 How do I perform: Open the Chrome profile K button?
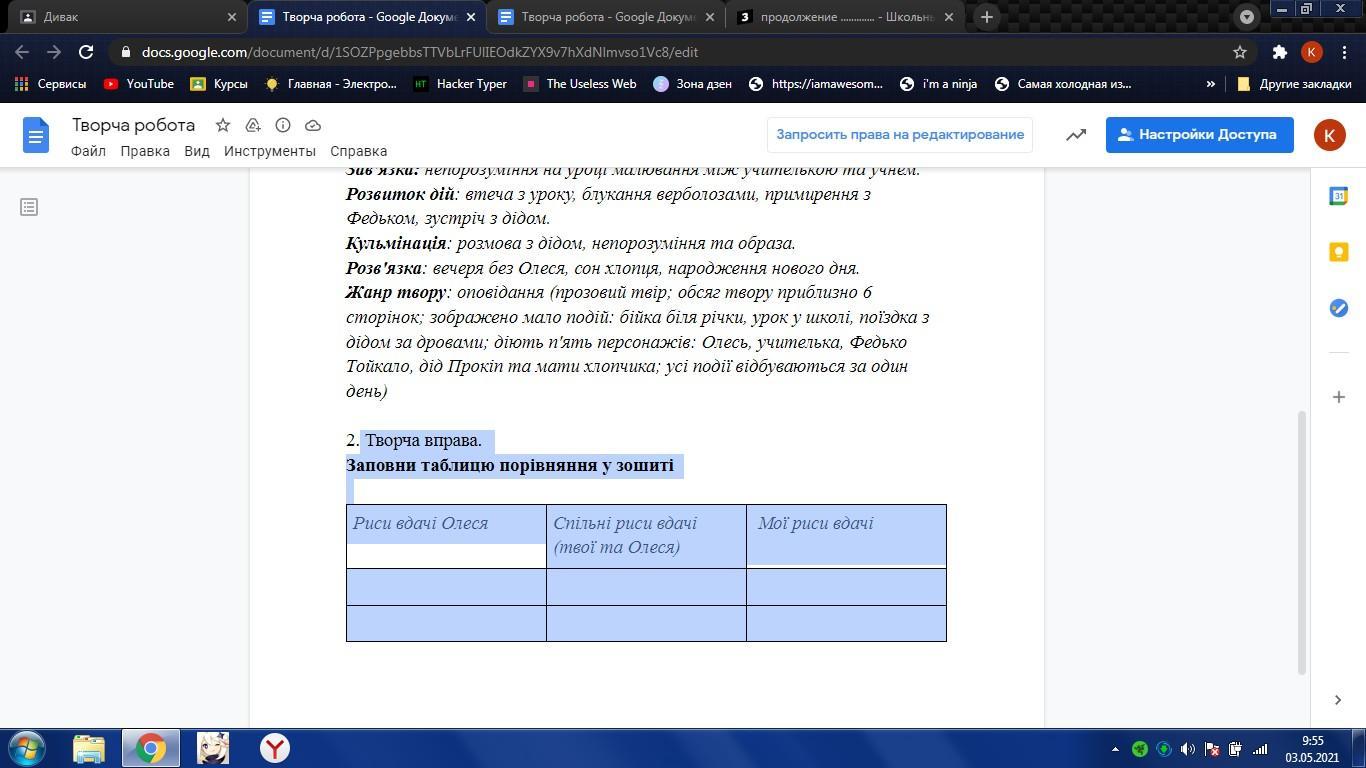(x=1312, y=52)
